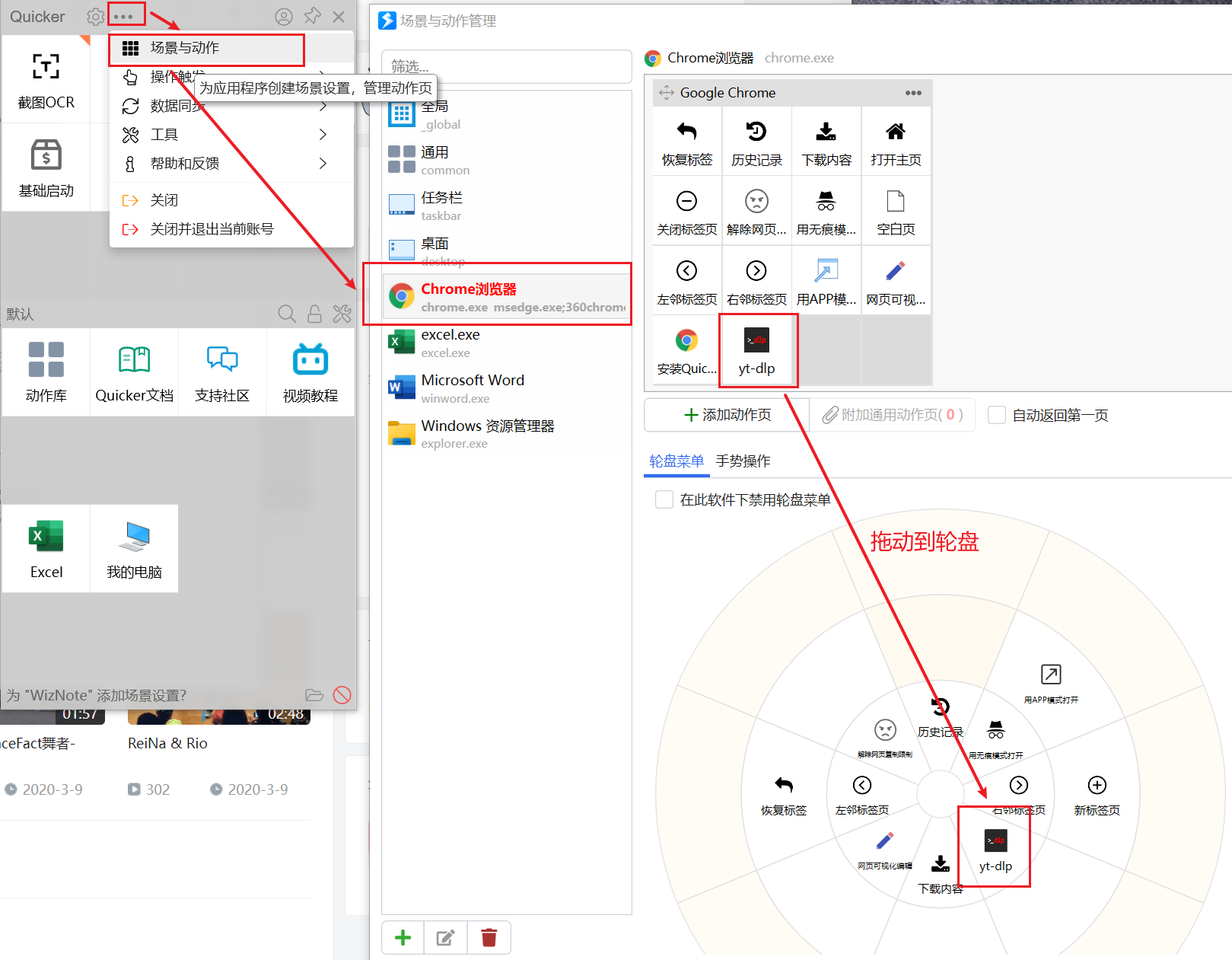Open the three-dots menu in Quicker
The height and width of the screenshot is (960, 1232).
click(x=123, y=16)
